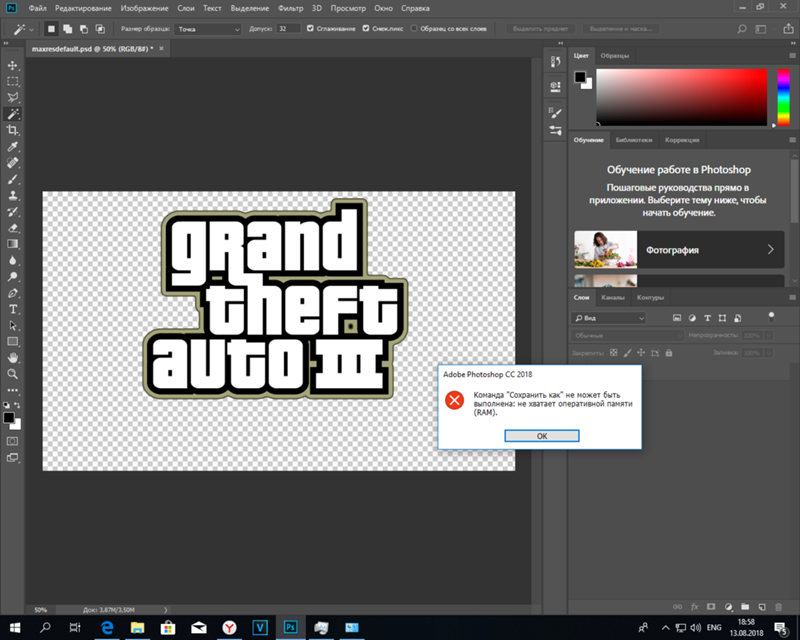
Task: Open Размер образца dropdown
Action: coord(207,29)
